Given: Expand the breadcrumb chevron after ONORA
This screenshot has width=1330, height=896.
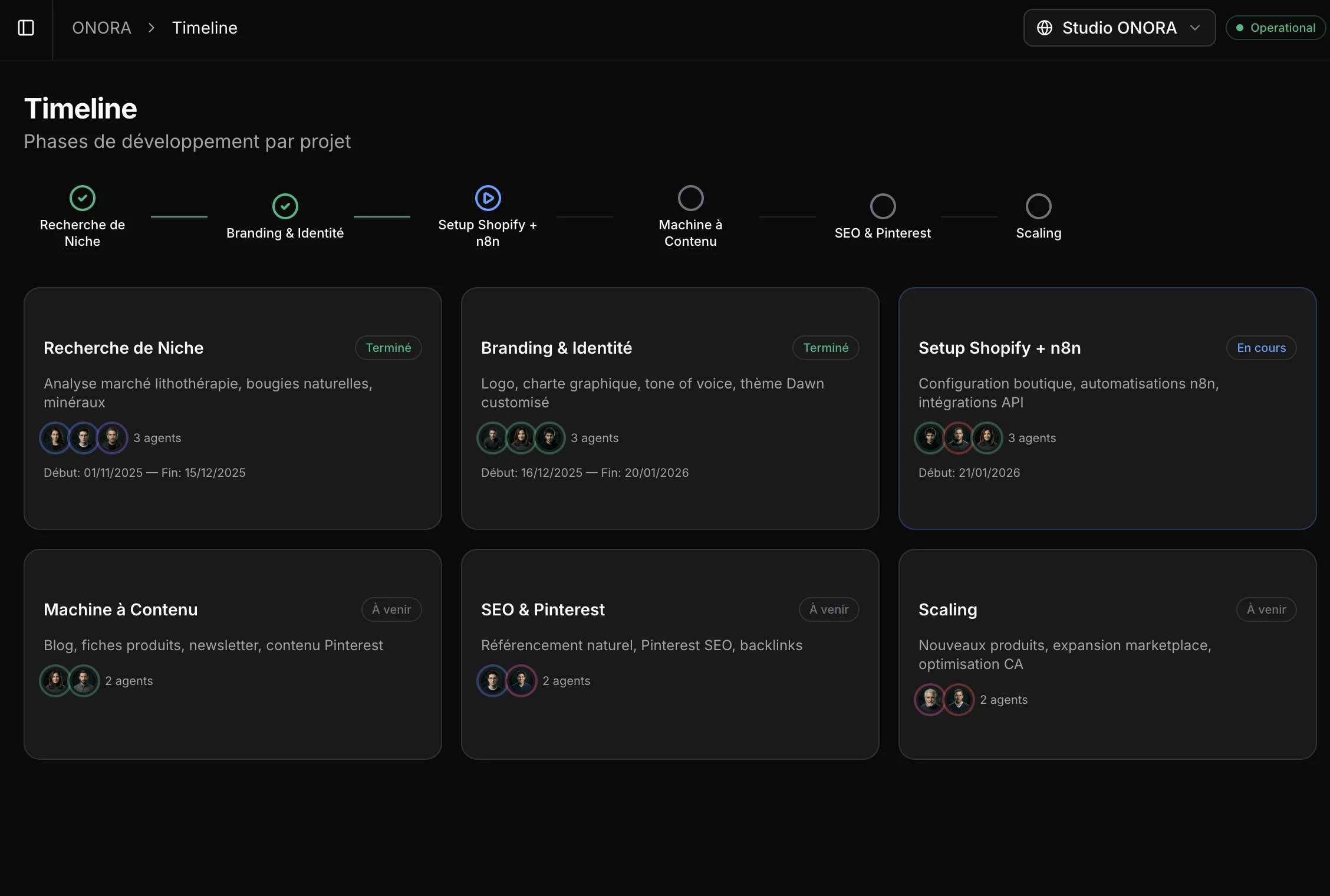Looking at the screenshot, I should coord(151,28).
